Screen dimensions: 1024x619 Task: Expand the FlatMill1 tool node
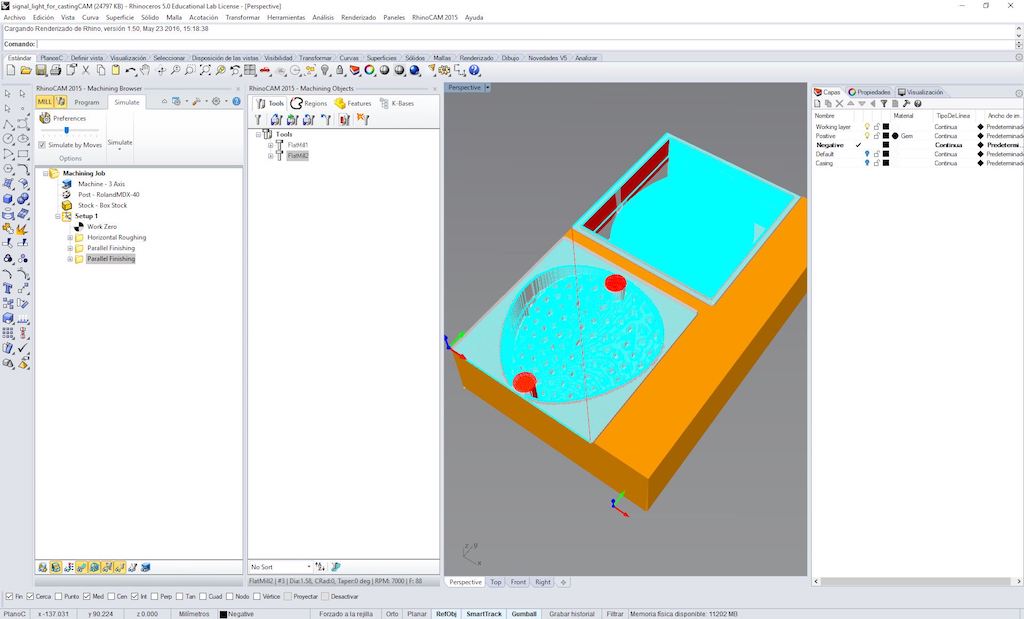(x=270, y=145)
